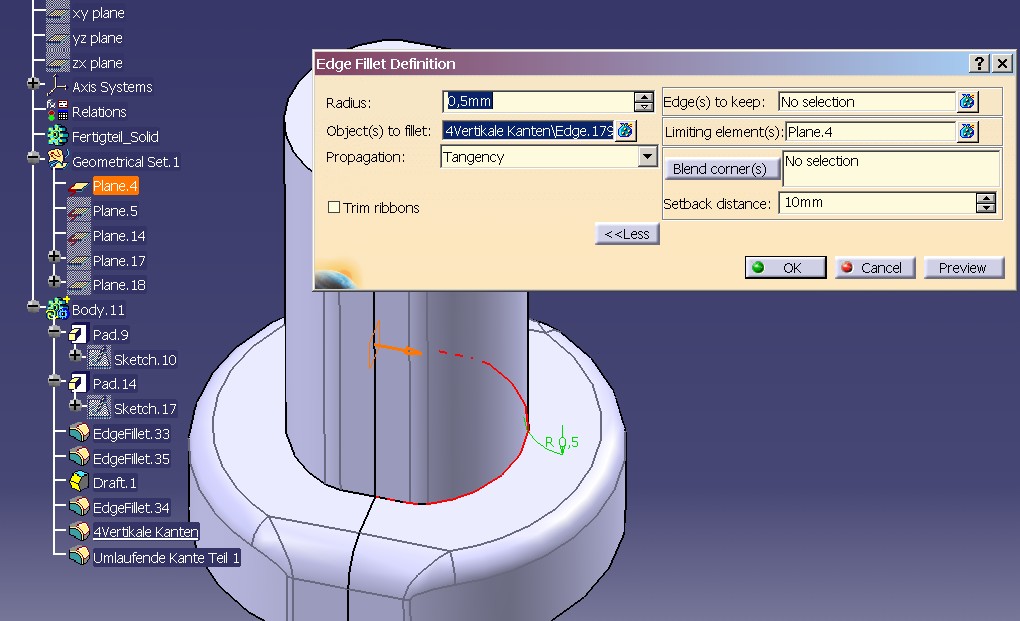Expand the Plane.18 node
The image size is (1020, 621).
pyautogui.click(x=55, y=282)
